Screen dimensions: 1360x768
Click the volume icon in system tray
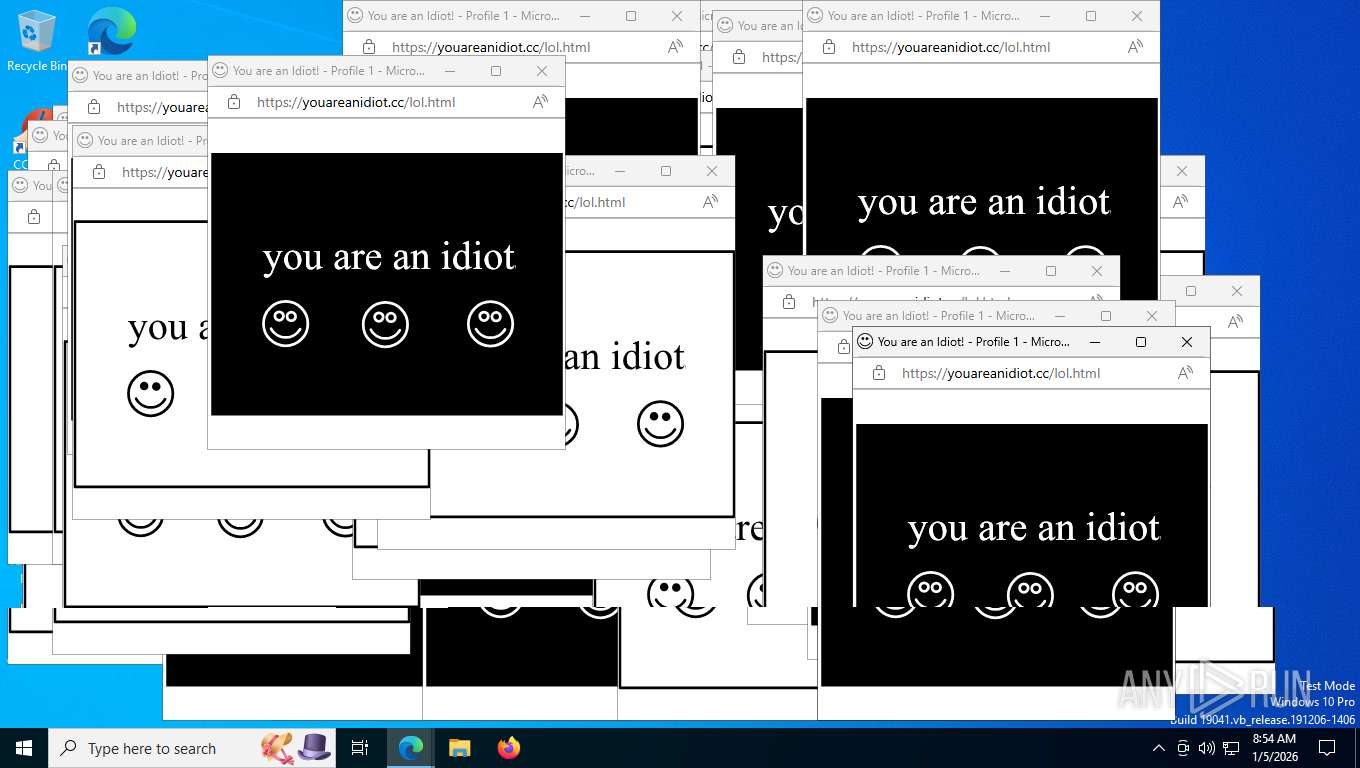[1206, 748]
